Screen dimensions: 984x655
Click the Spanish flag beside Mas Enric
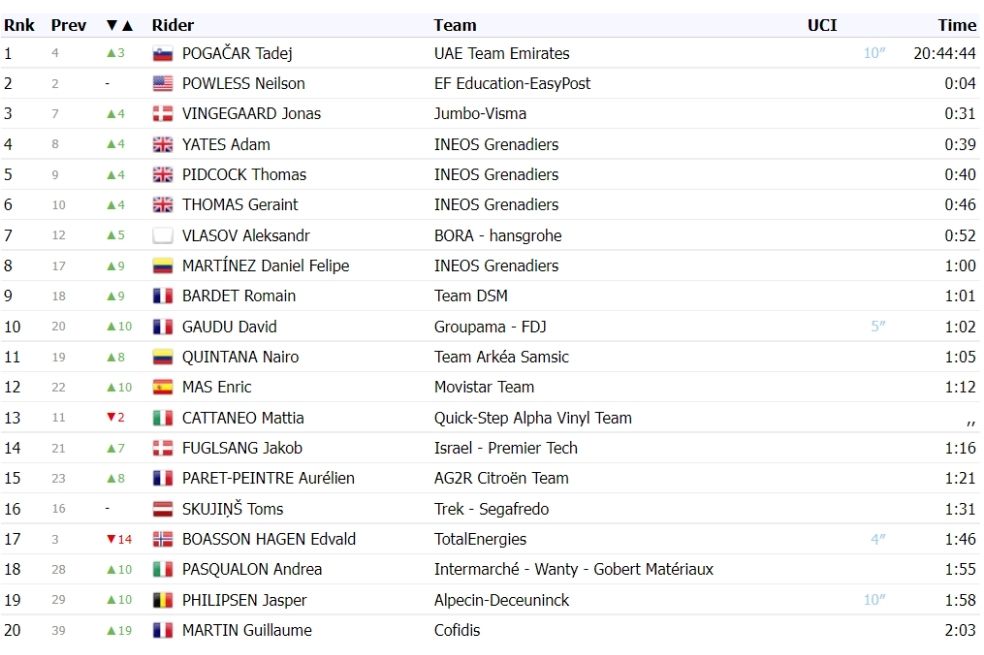pyautogui.click(x=163, y=388)
